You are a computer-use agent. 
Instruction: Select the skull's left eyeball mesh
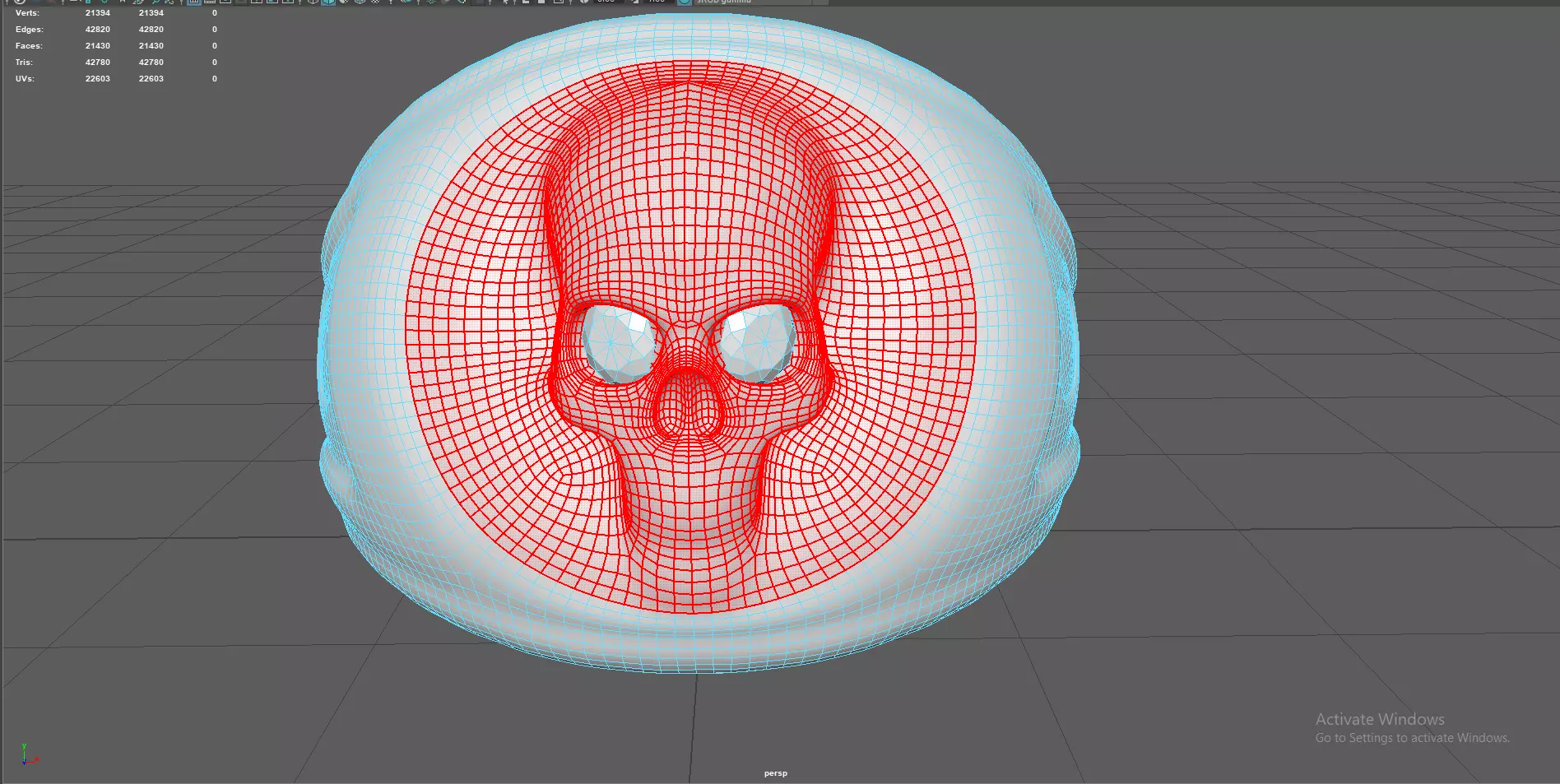point(619,344)
